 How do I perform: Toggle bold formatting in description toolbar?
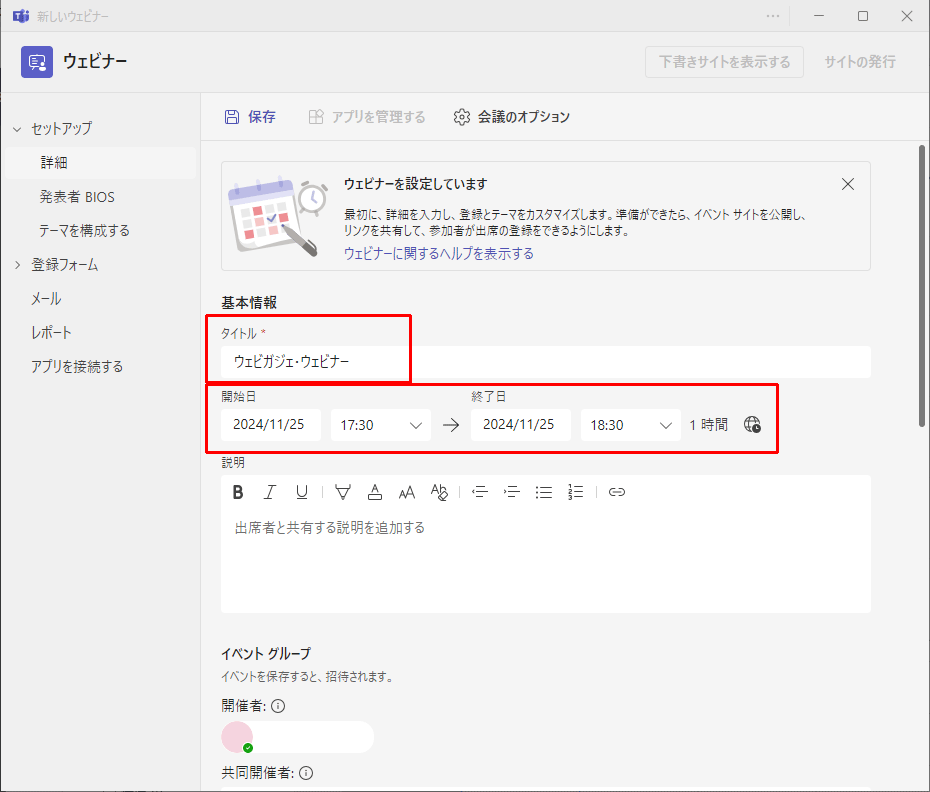coord(238,492)
